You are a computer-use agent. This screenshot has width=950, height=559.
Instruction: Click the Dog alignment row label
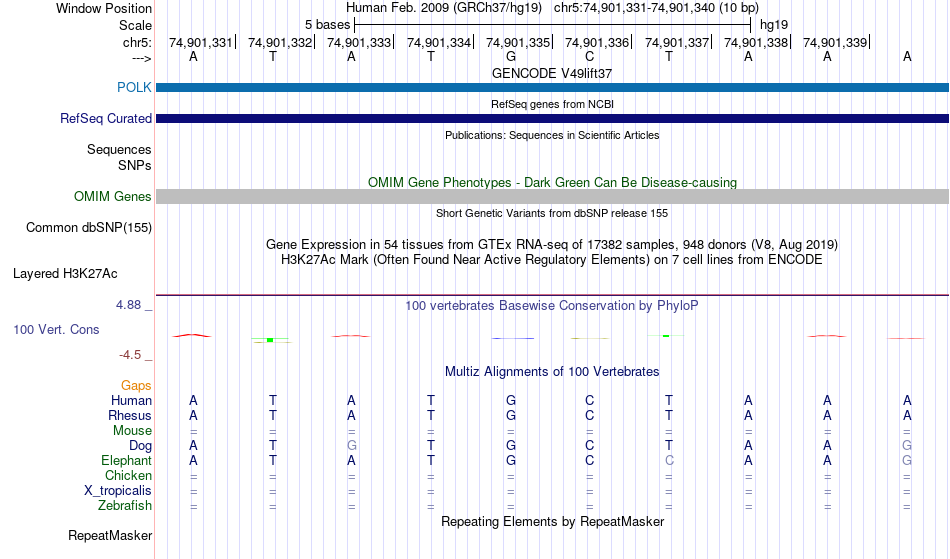pyautogui.click(x=140, y=446)
